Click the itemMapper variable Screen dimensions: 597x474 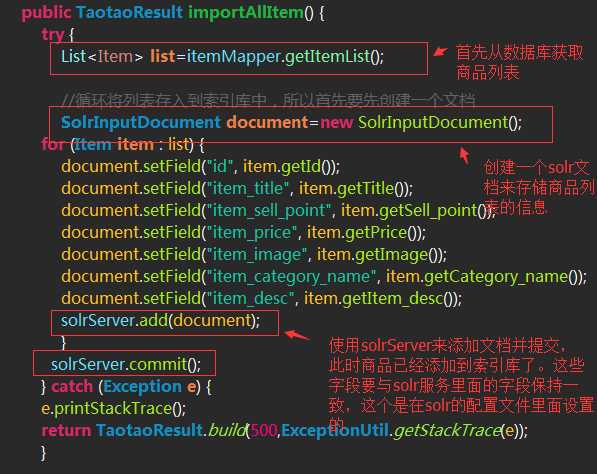[233, 57]
